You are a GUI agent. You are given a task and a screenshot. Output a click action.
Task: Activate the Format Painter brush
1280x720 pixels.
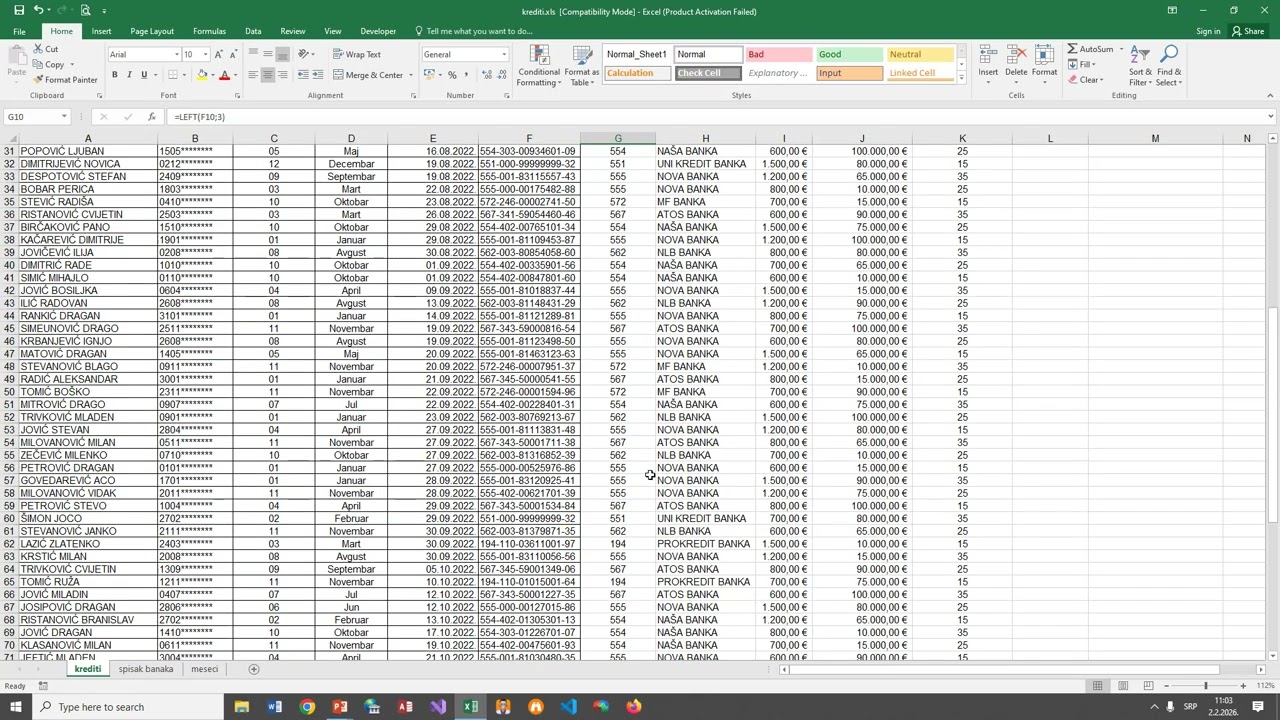[38, 79]
